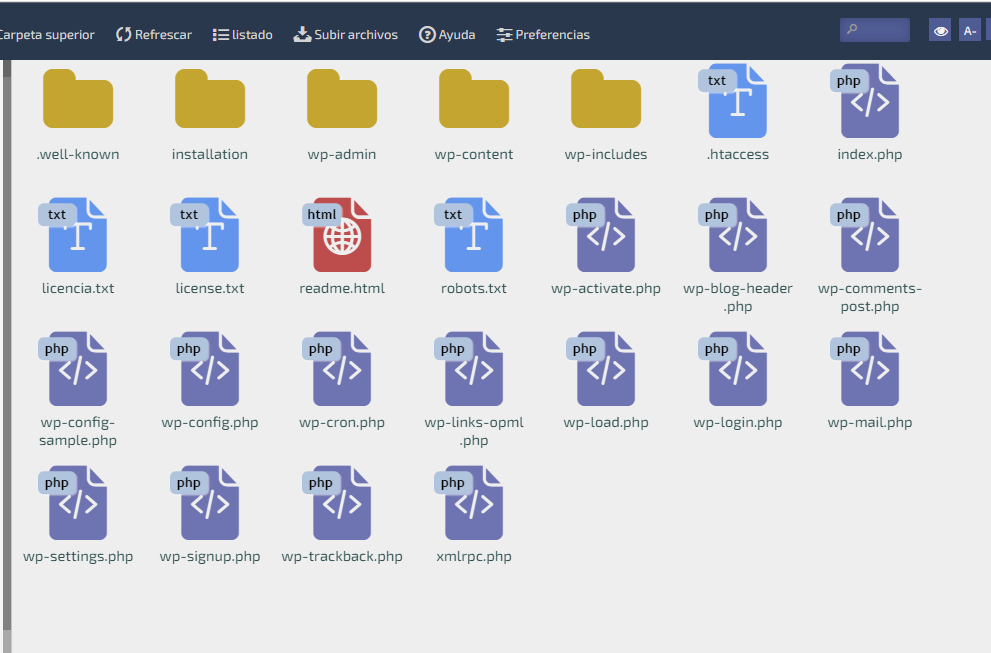Click the wp-config.php filename label
This screenshot has width=991, height=653.
[210, 422]
